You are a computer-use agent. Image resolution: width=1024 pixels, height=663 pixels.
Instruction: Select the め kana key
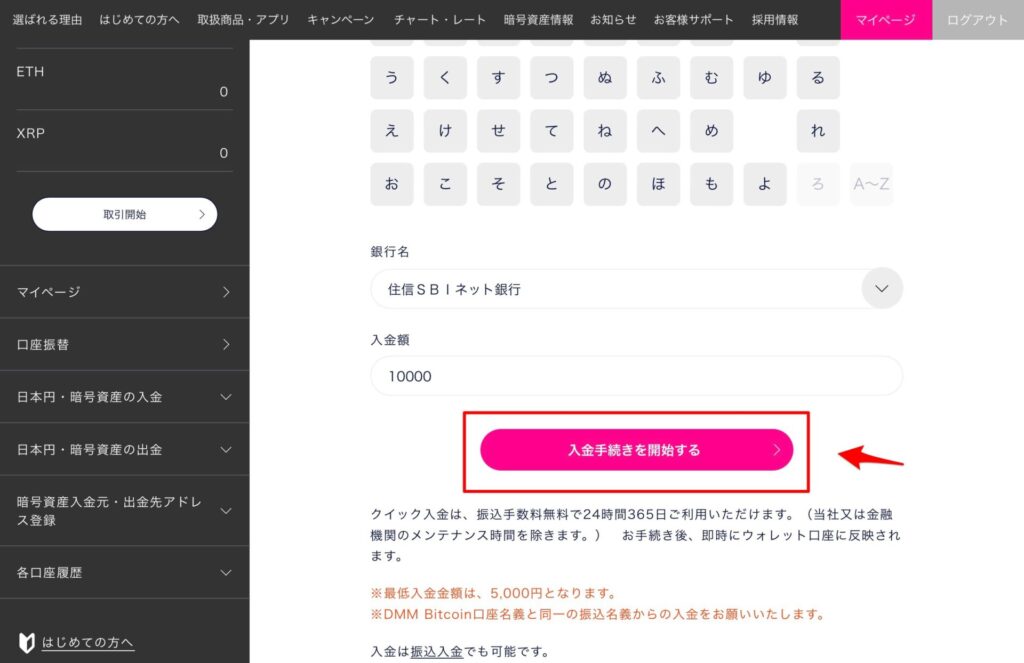coord(711,131)
